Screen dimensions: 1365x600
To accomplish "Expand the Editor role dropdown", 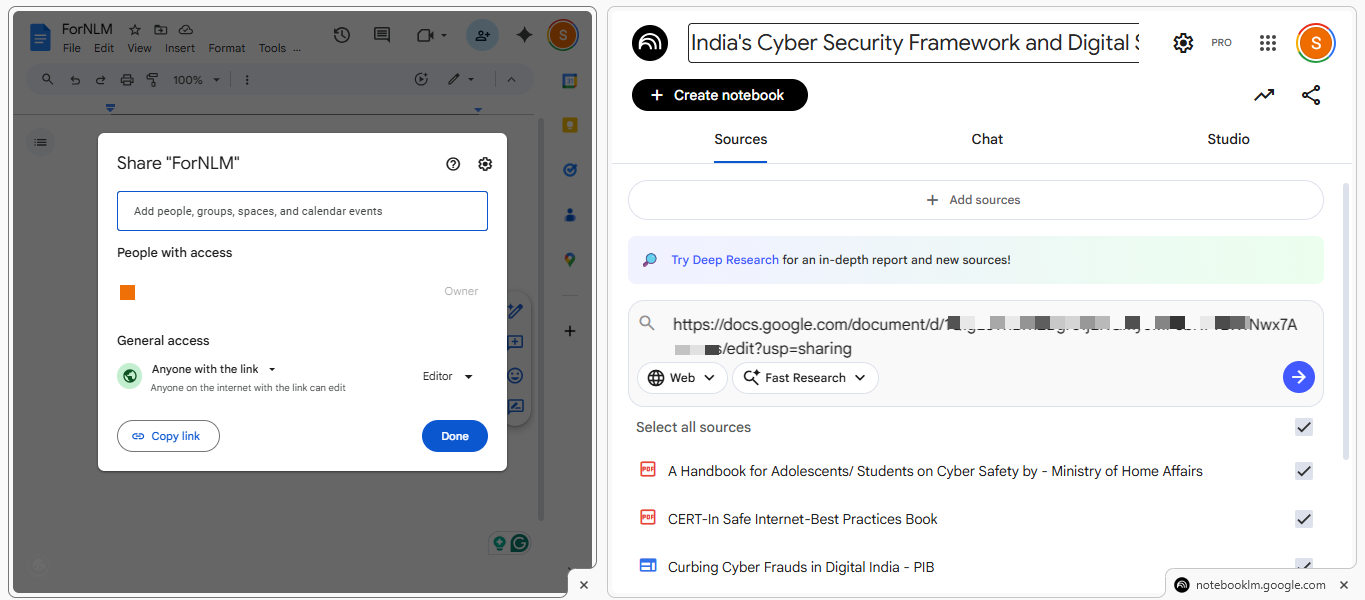I will point(447,377).
